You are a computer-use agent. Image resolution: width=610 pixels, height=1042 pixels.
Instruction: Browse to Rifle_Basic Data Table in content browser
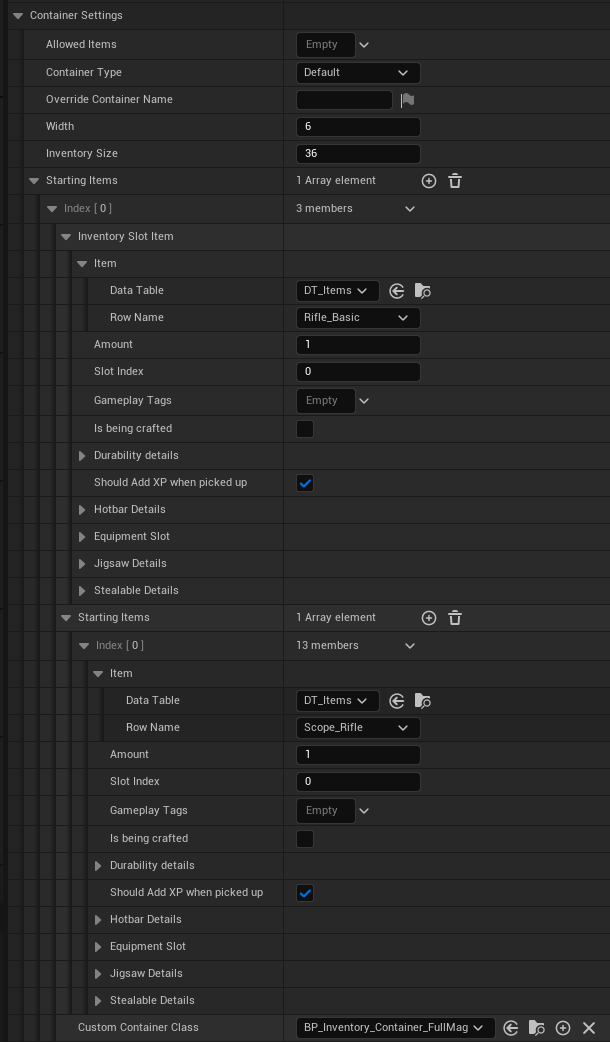pyautogui.click(x=423, y=291)
